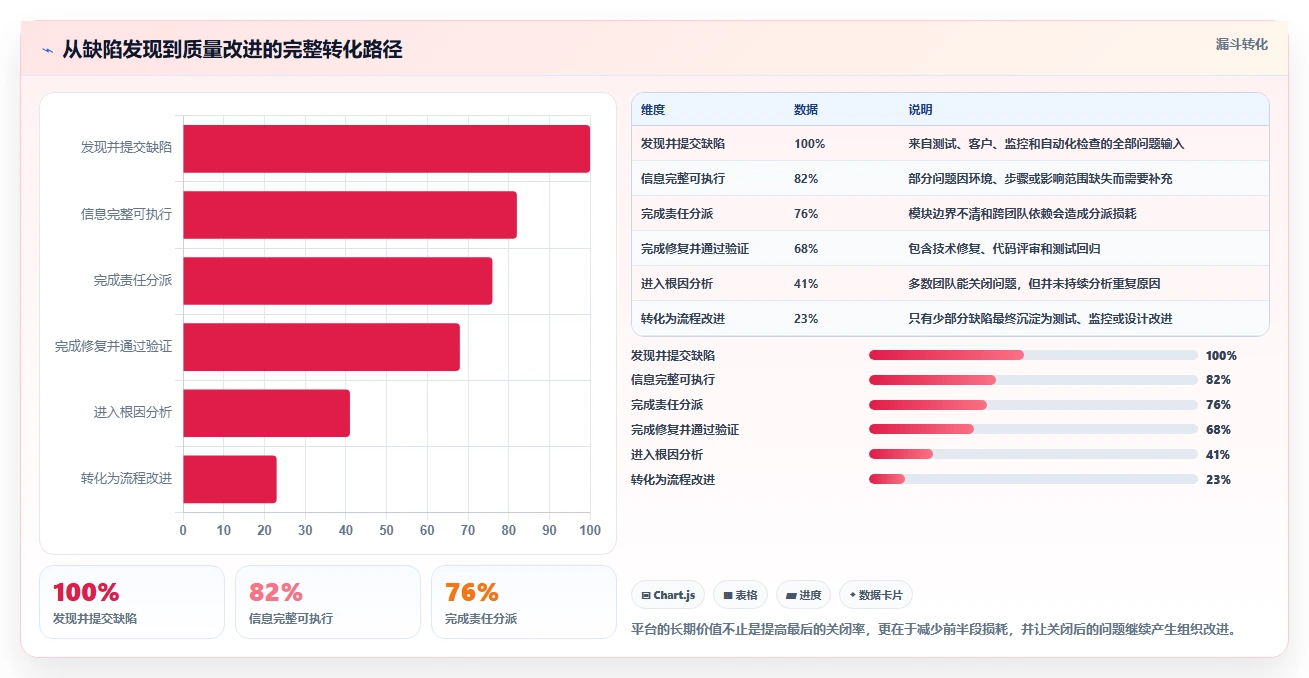
Task: Click the 进度 tag chip
Action: [x=803, y=595]
